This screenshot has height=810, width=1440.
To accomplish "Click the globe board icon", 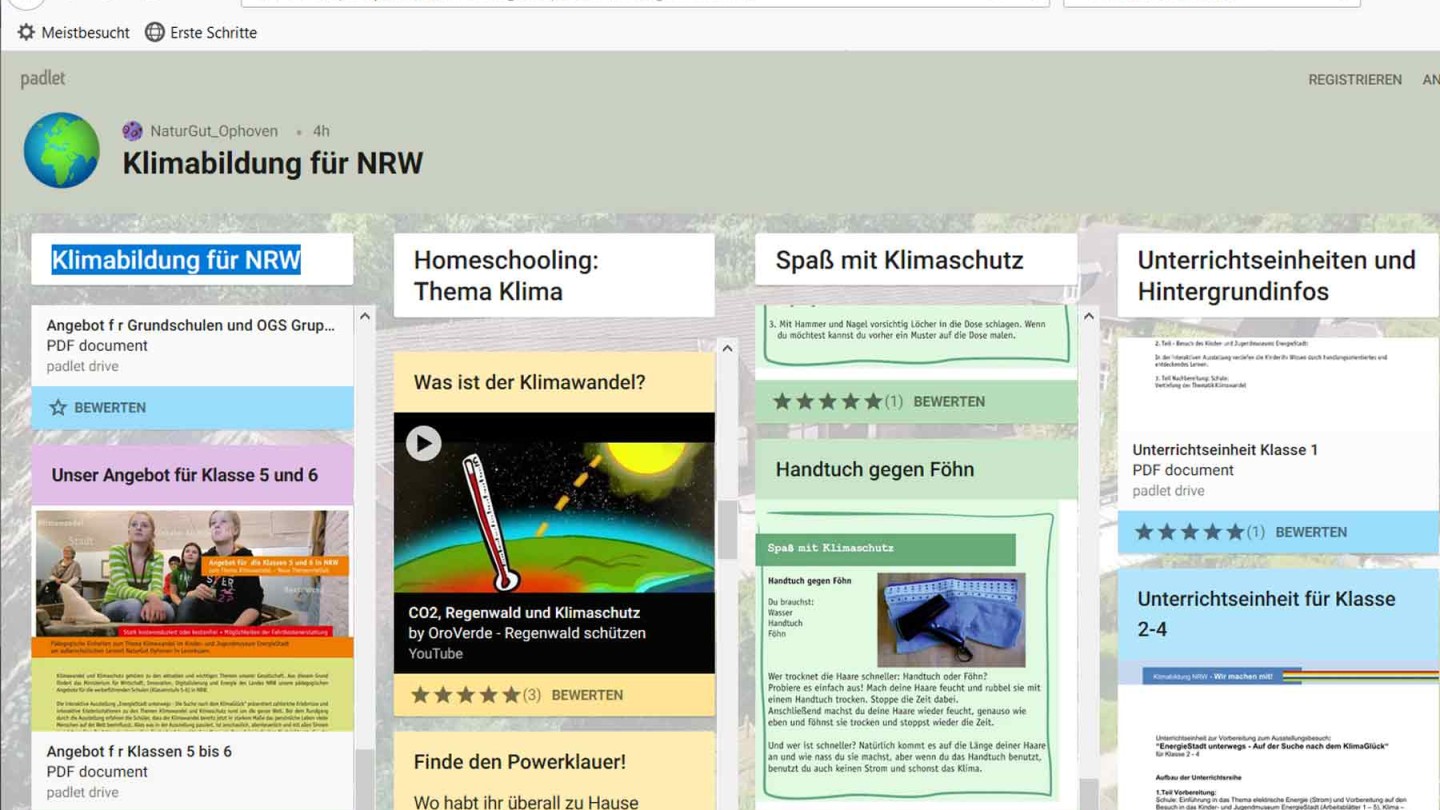I will coord(62,150).
